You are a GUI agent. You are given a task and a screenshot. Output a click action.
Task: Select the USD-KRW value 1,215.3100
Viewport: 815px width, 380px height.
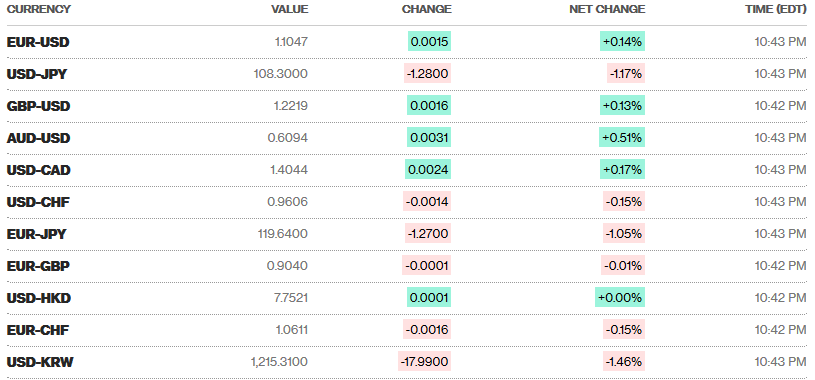(x=279, y=362)
